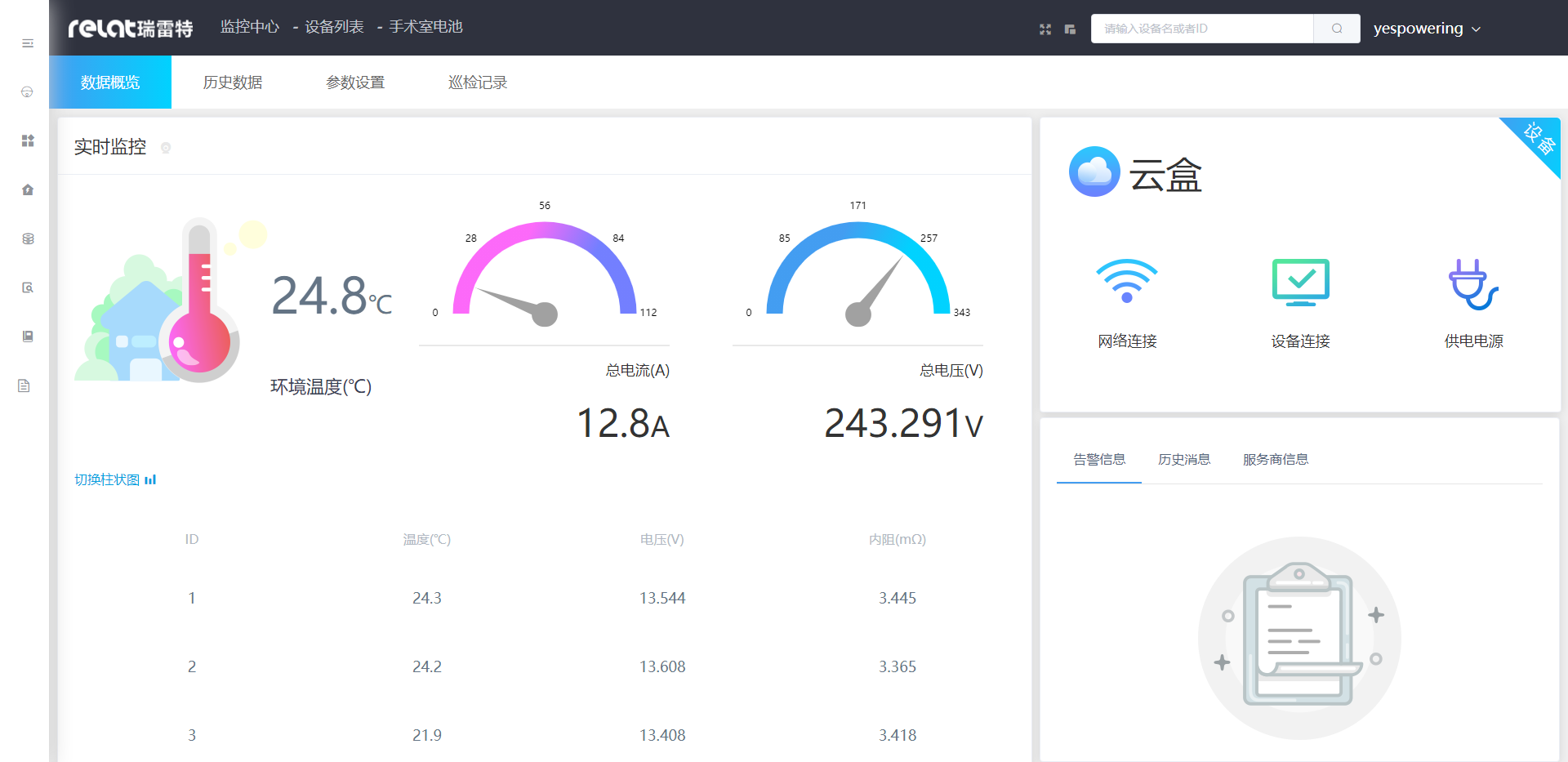Select the 巡检记录 tab
The image size is (1568, 762).
click(478, 82)
